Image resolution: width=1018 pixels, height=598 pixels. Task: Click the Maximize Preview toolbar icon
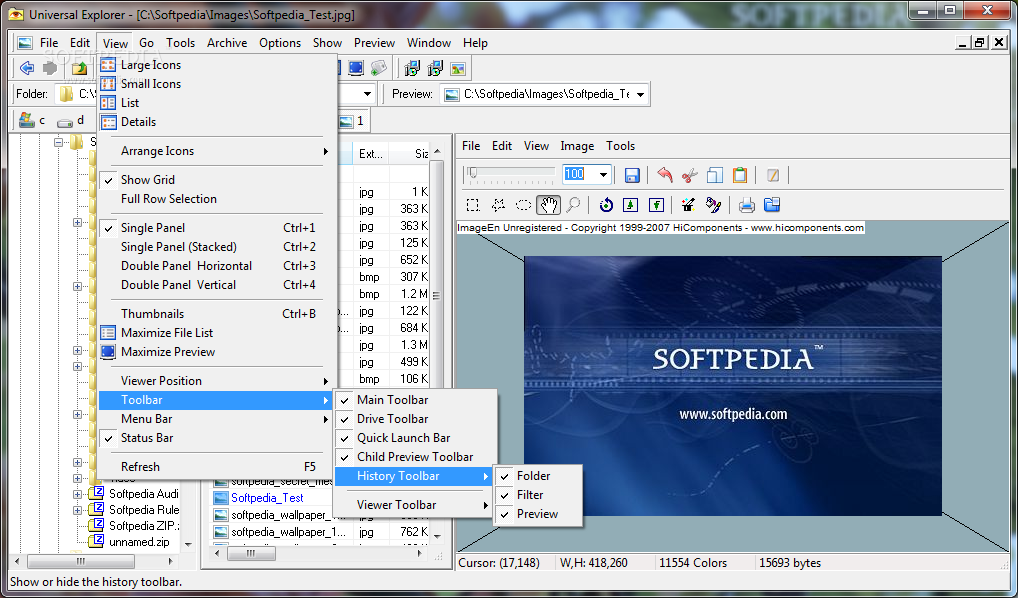click(x=356, y=68)
